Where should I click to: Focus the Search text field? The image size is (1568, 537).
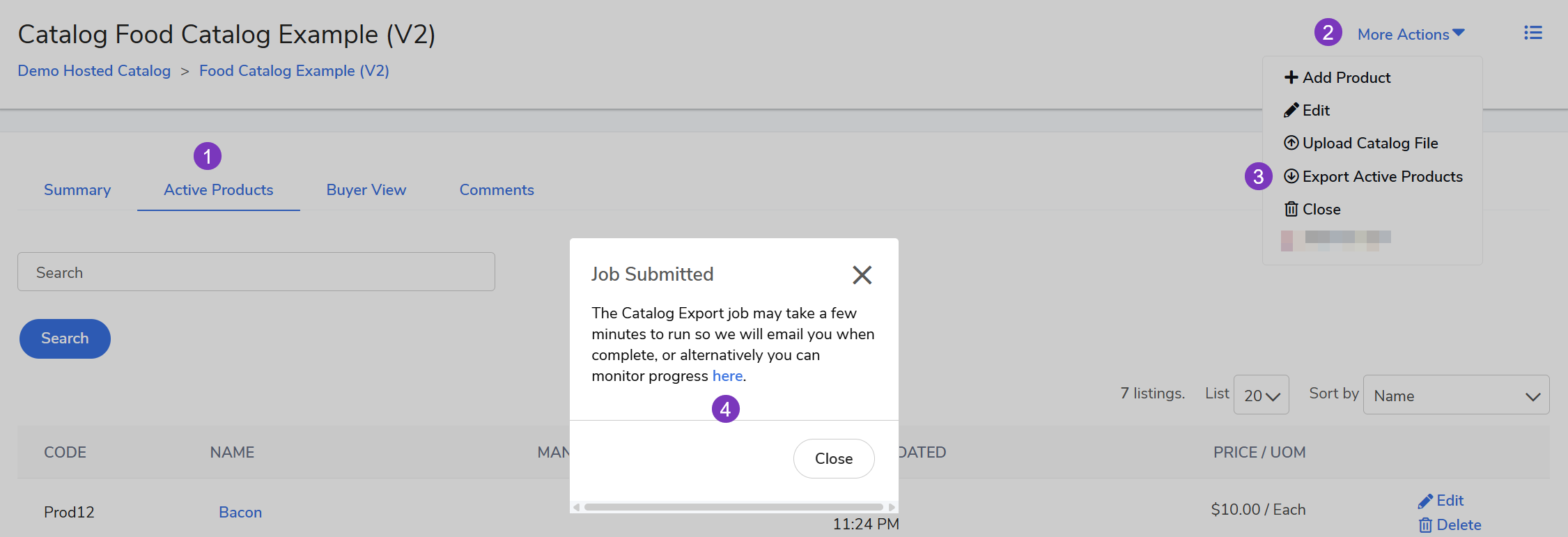coord(256,272)
